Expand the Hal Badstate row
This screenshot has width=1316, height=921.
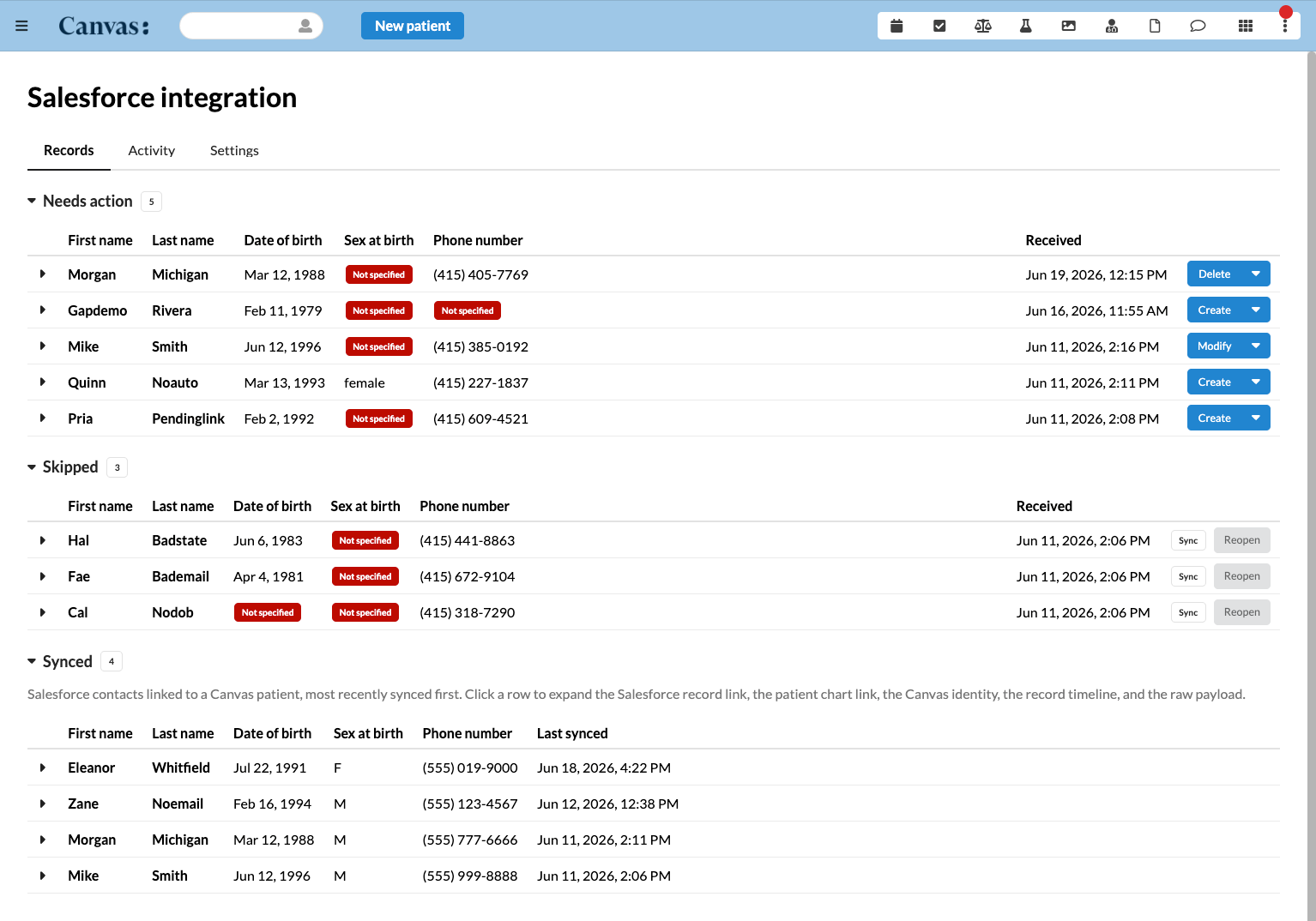coord(43,539)
